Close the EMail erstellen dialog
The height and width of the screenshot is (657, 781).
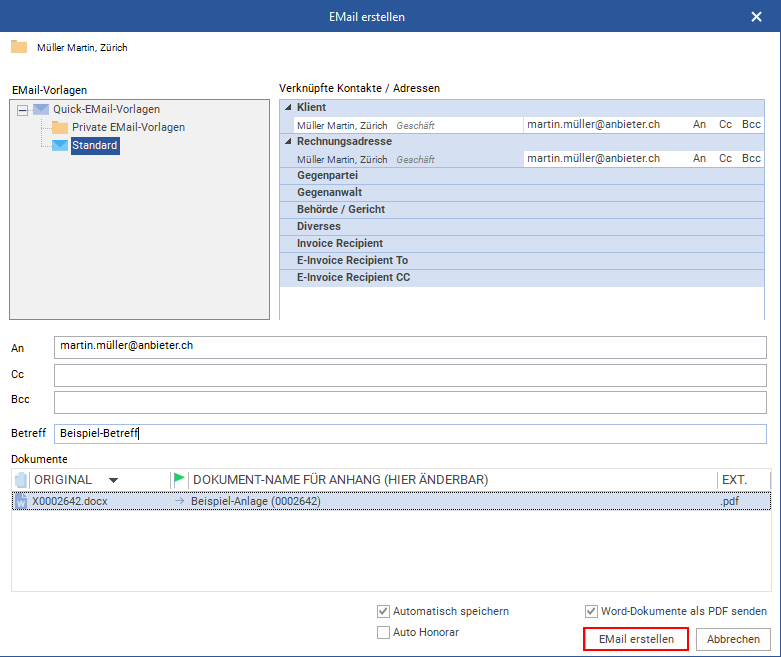coord(756,17)
